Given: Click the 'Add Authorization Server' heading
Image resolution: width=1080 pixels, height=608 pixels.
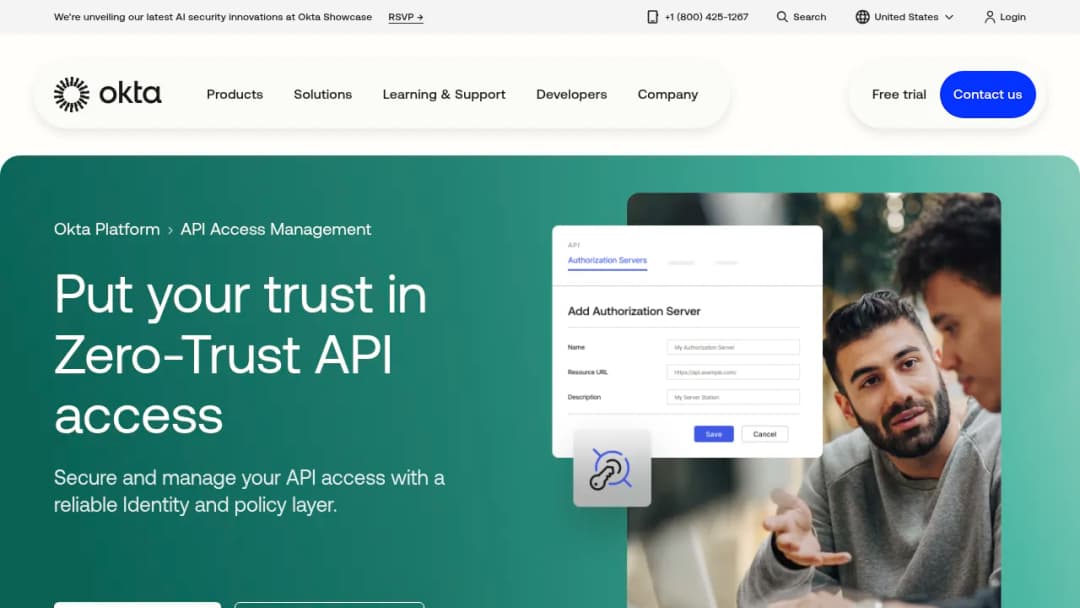Looking at the screenshot, I should click(x=634, y=311).
